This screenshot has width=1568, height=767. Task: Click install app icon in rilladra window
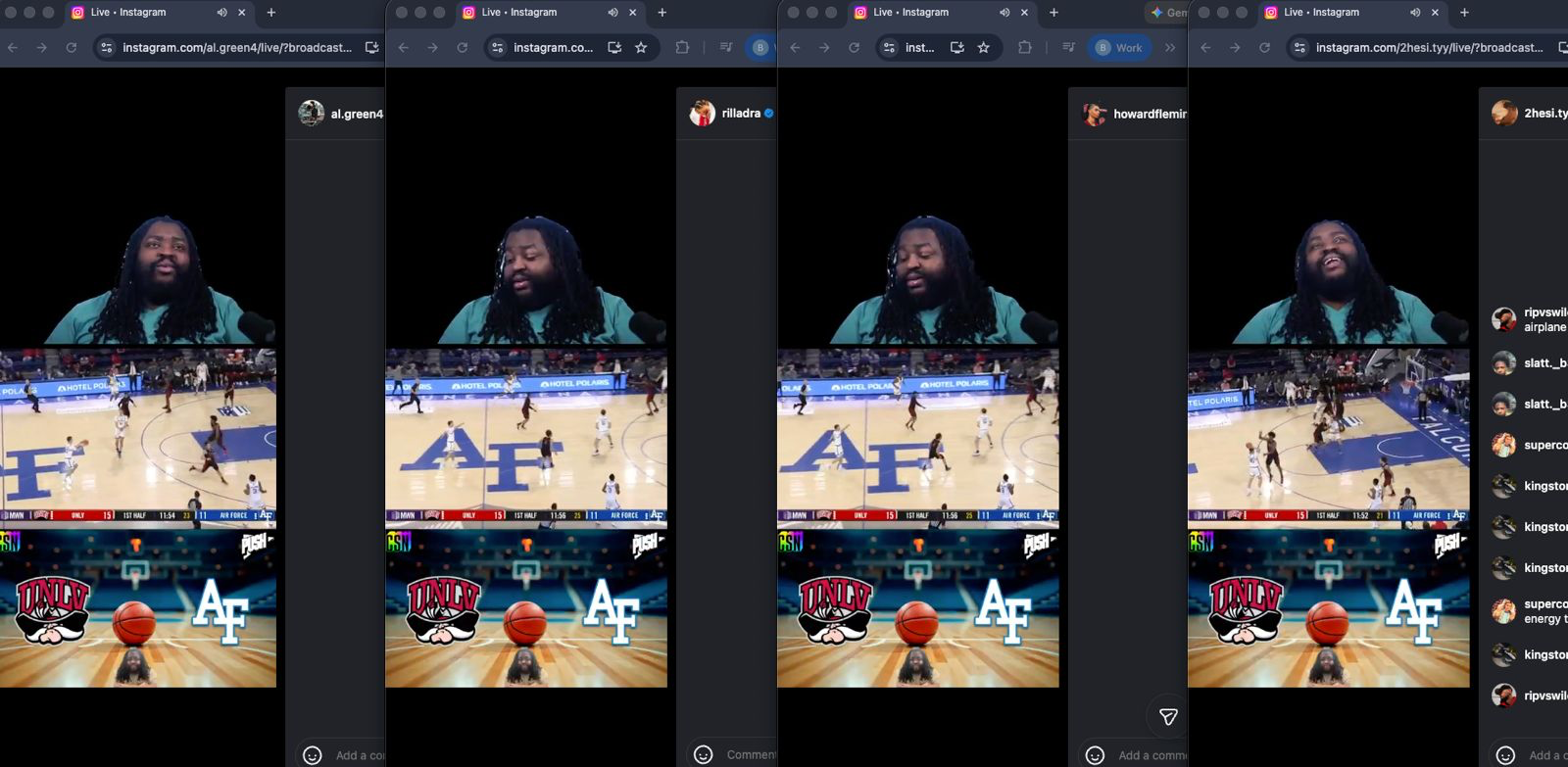click(x=614, y=47)
